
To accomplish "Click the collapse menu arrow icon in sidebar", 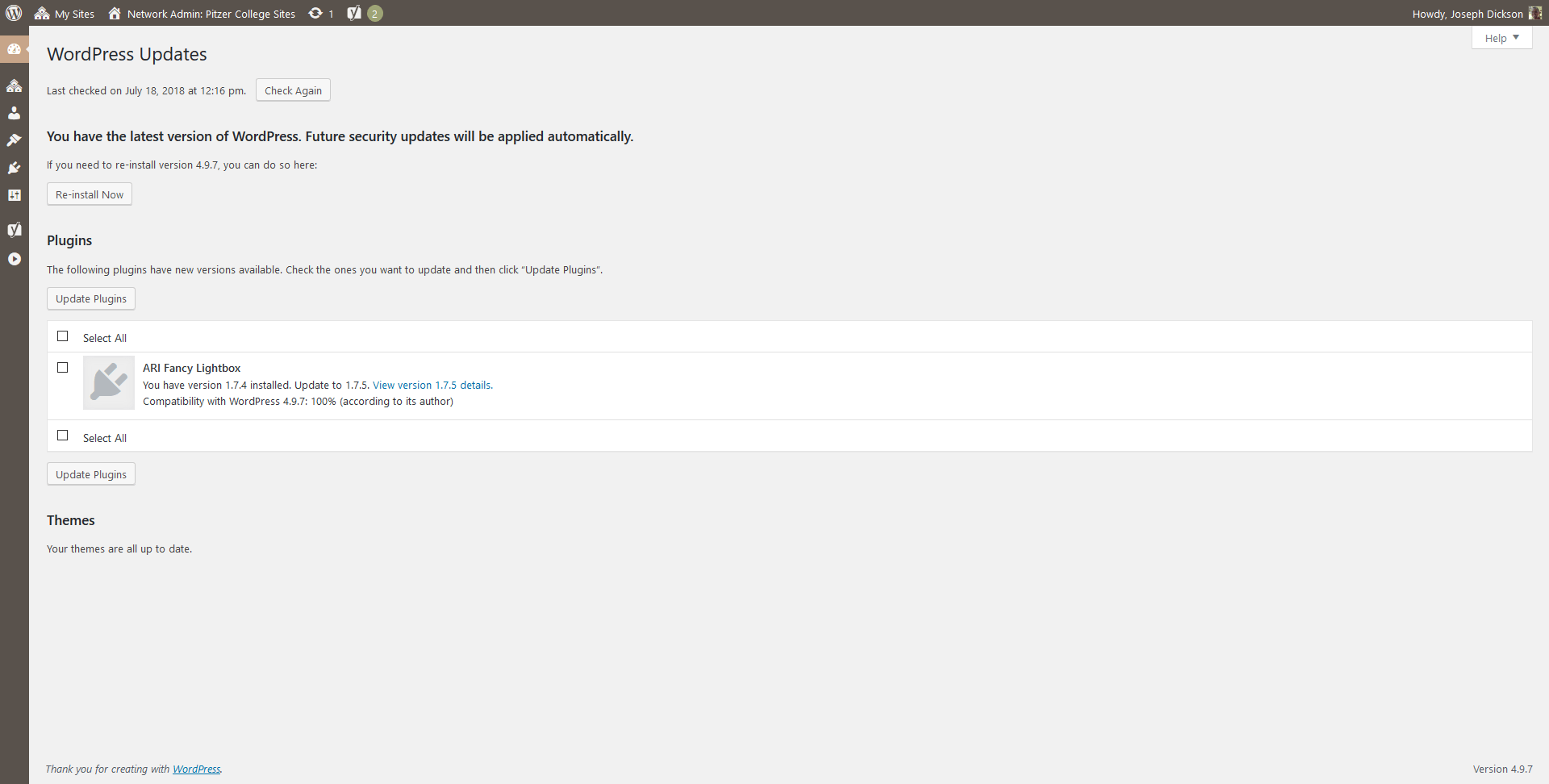I will pos(14,259).
